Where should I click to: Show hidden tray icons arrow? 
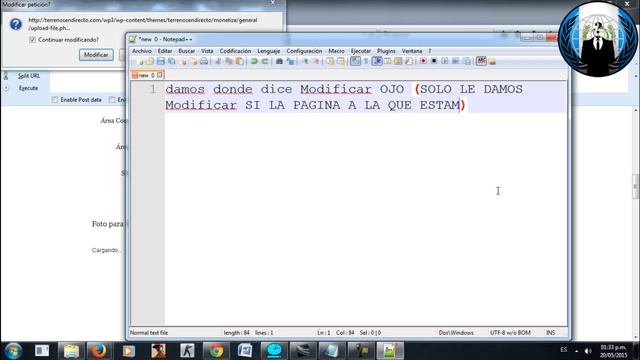click(x=576, y=351)
